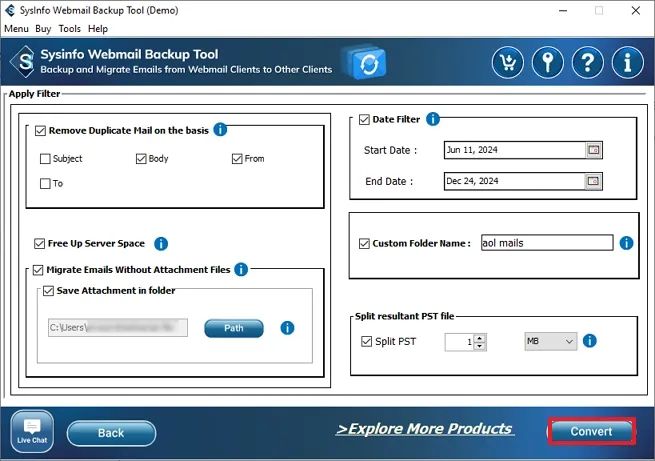Click the Convert button
The image size is (655, 461).
click(x=592, y=431)
